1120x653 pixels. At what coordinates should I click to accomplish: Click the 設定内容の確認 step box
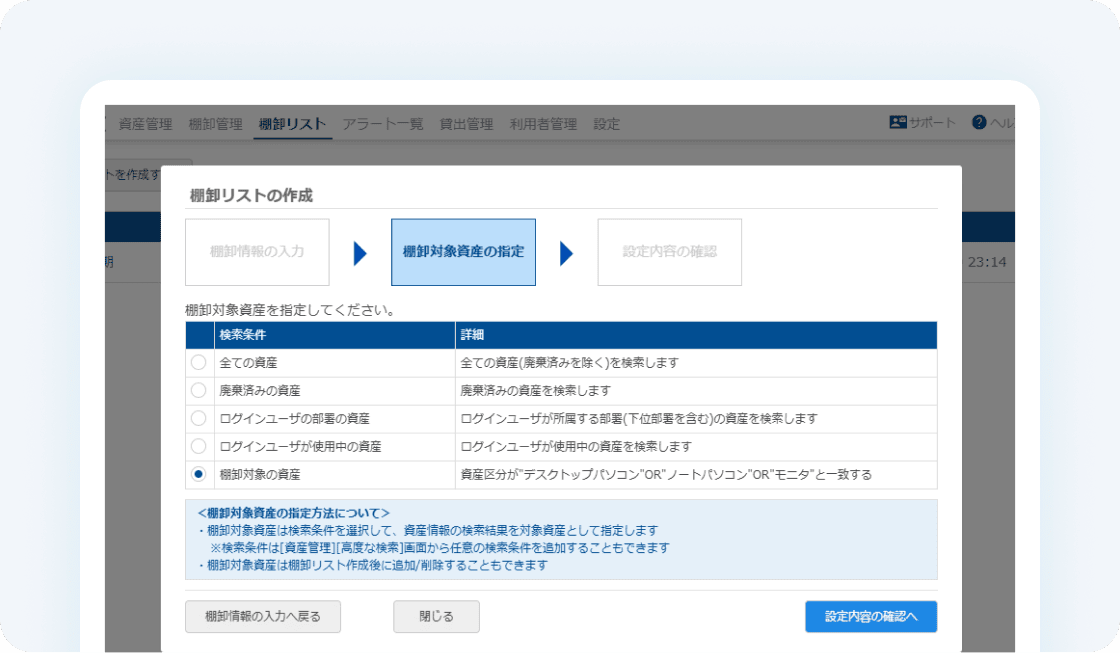(669, 252)
